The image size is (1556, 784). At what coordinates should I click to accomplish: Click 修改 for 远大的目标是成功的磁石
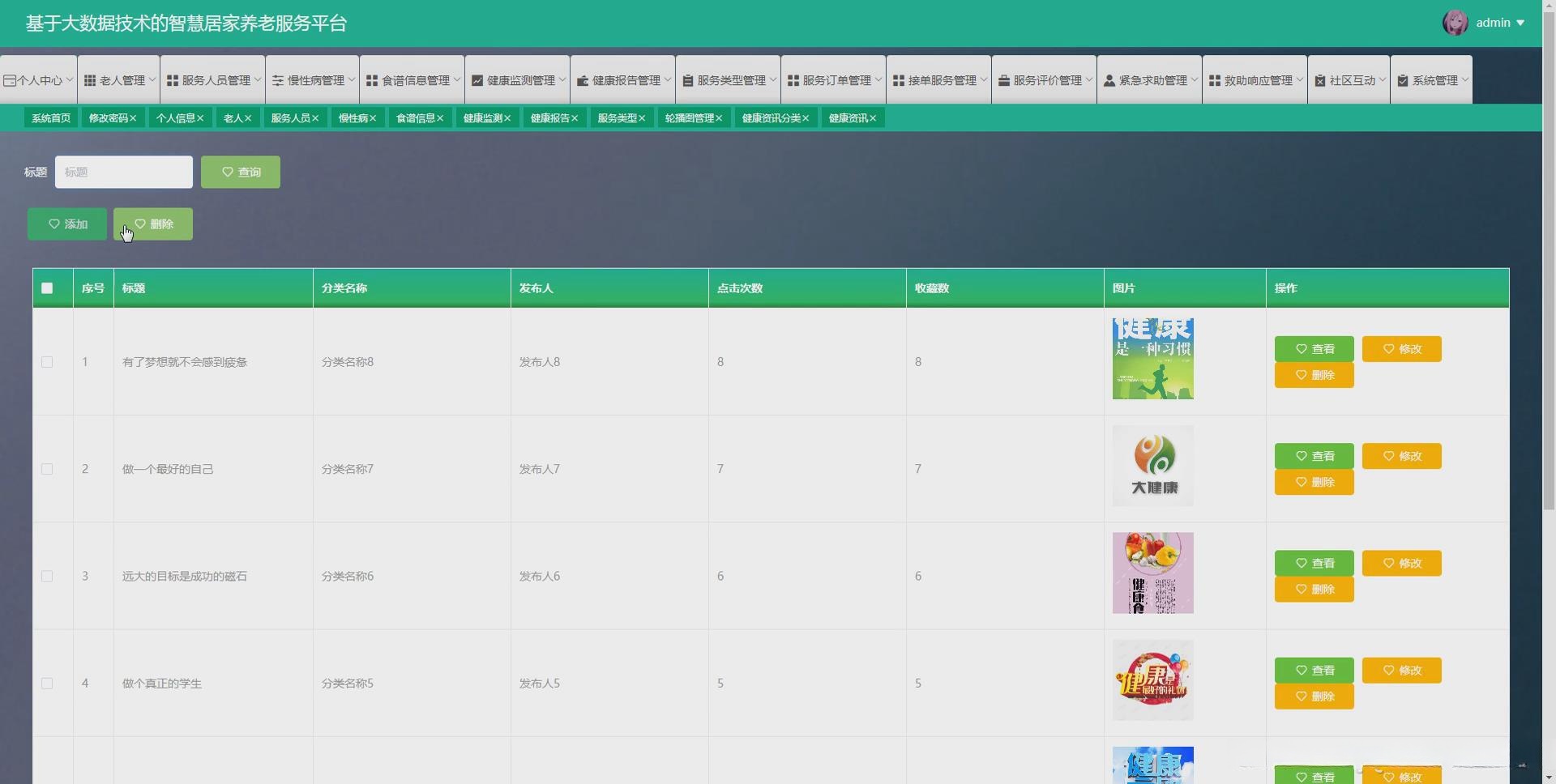(x=1402, y=563)
